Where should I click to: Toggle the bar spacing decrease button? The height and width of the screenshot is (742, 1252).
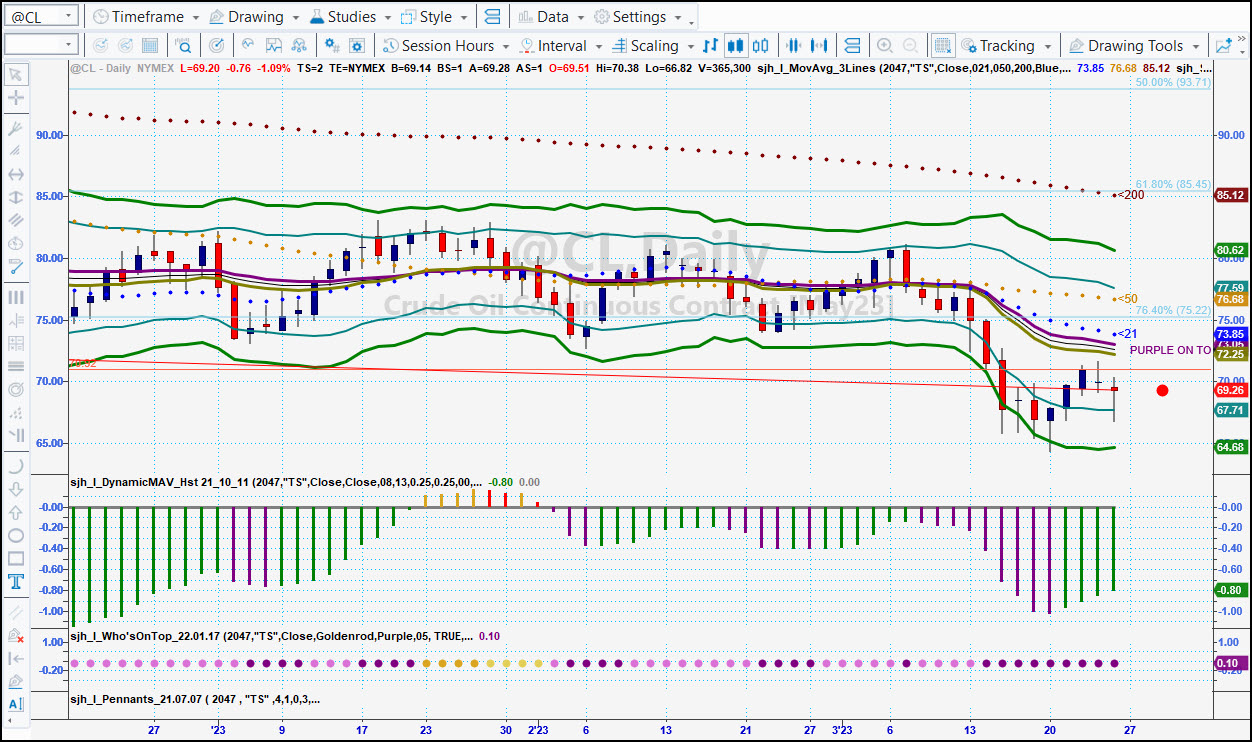click(x=795, y=46)
